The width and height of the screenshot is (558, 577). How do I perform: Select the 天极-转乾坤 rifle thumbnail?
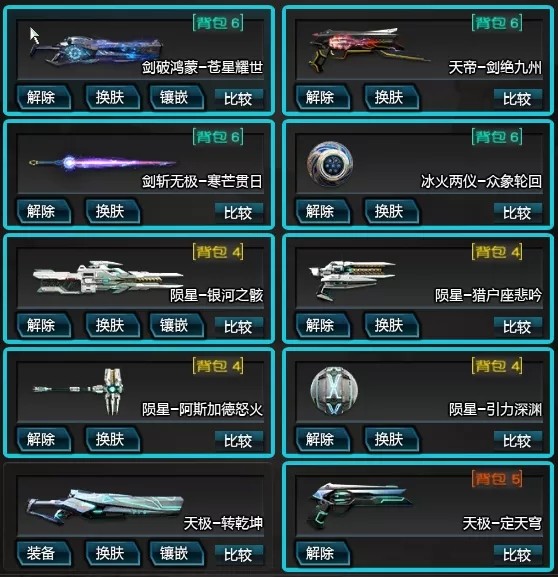105,506
